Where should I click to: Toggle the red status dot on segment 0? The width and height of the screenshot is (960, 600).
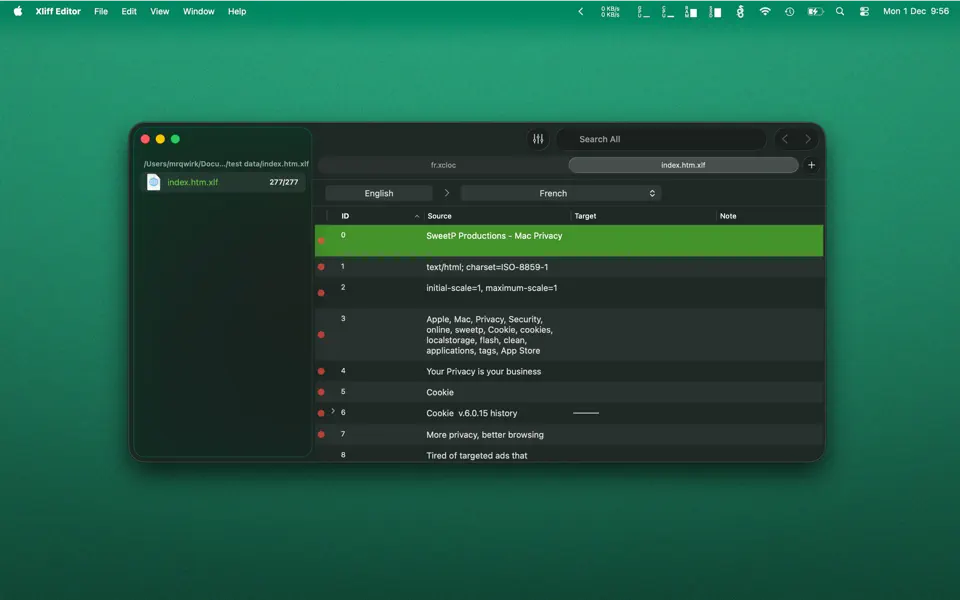(321, 240)
